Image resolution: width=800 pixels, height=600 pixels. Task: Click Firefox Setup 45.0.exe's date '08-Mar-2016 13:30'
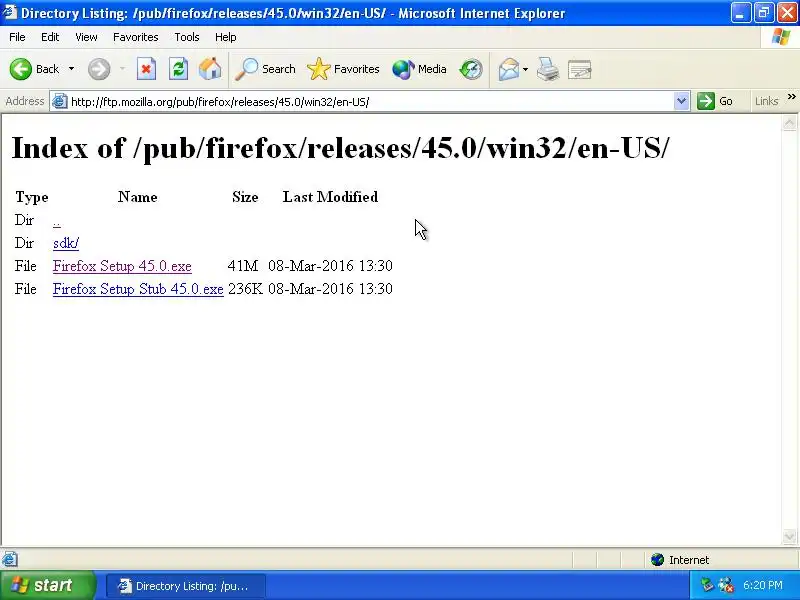pos(331,266)
